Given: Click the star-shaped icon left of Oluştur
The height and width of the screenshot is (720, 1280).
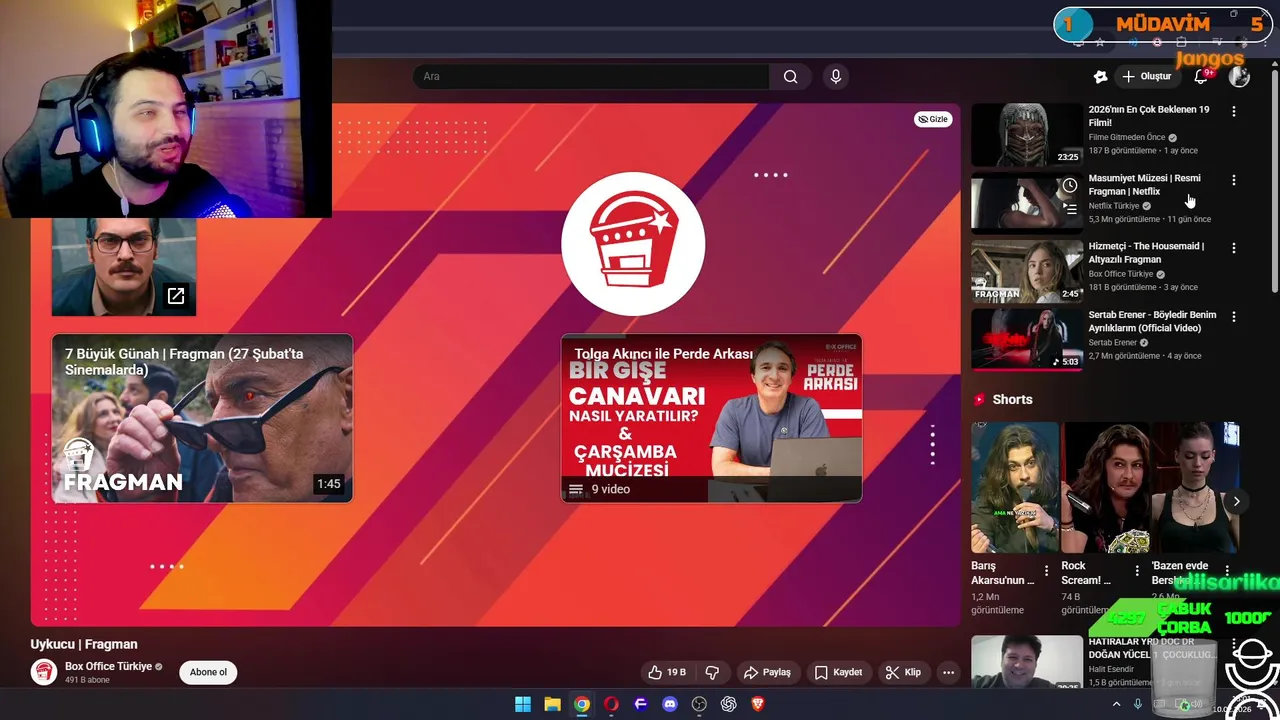Looking at the screenshot, I should point(1100,76).
